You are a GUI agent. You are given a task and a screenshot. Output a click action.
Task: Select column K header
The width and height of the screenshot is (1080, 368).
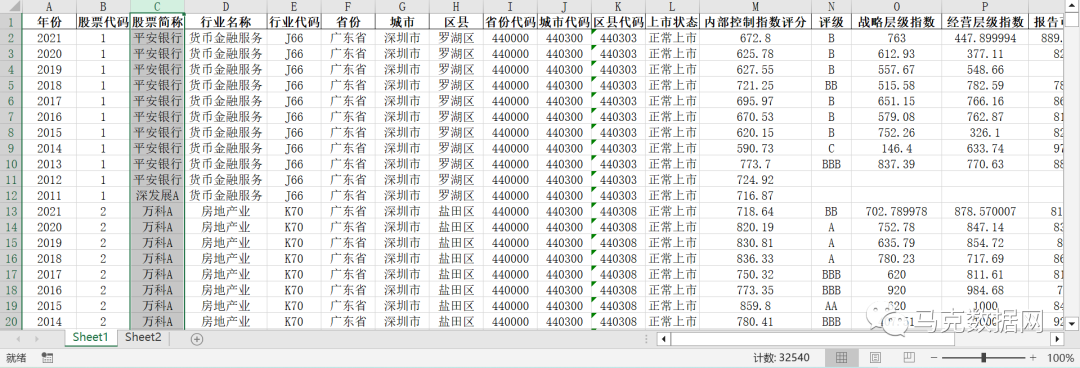point(619,6)
